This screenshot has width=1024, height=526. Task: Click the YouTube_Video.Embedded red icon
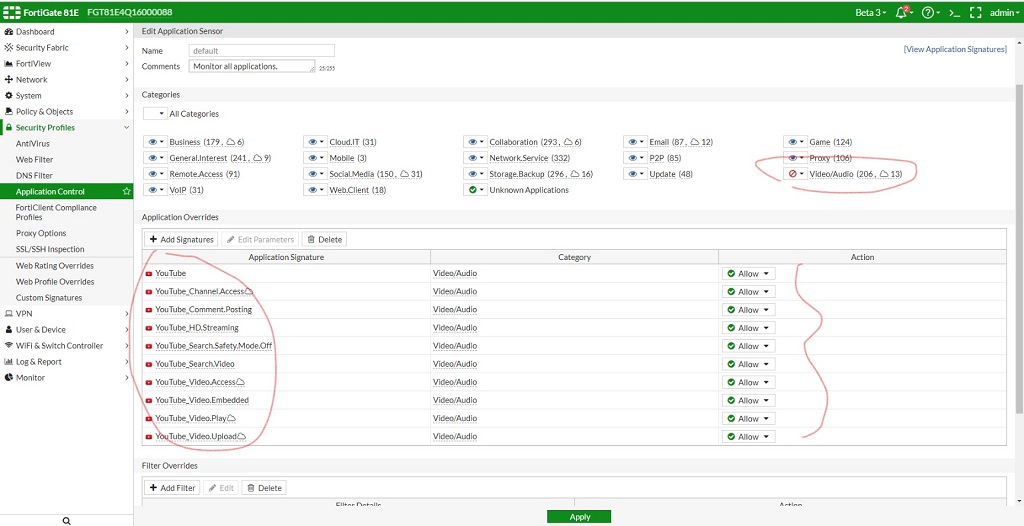(149, 400)
